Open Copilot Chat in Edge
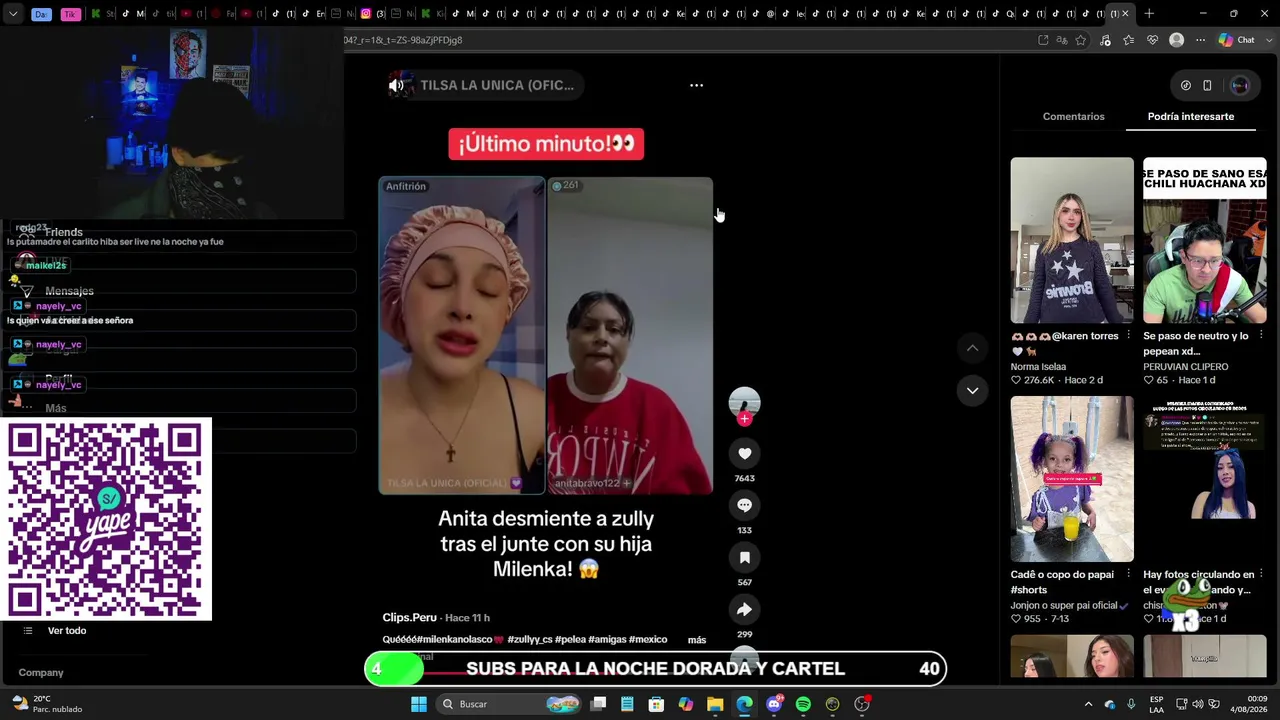Viewport: 1280px width, 720px height. click(x=1236, y=40)
